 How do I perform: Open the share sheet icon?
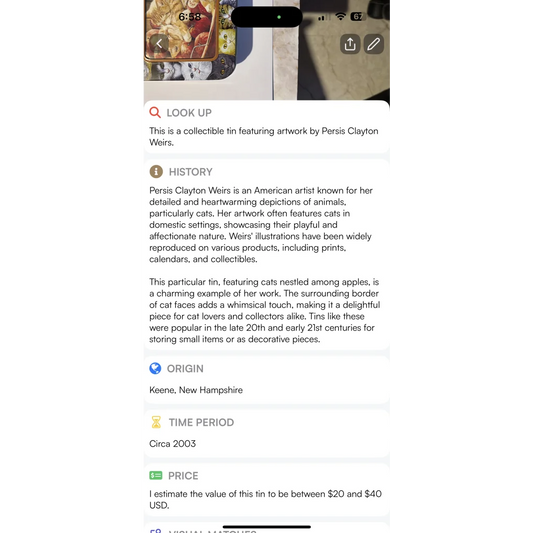350,44
